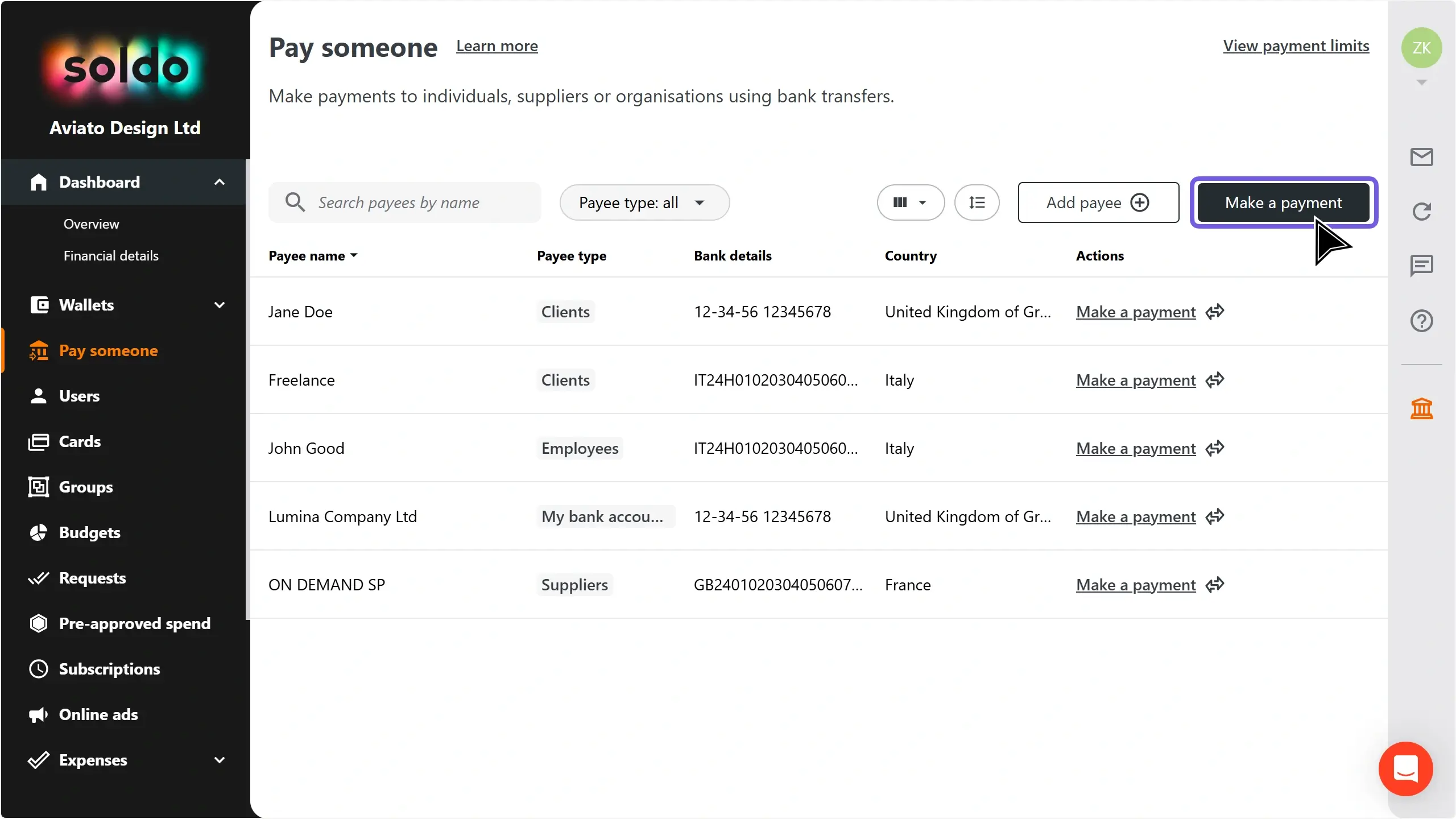Click the Dashboard home icon
The width and height of the screenshot is (1456, 819).
click(x=39, y=182)
